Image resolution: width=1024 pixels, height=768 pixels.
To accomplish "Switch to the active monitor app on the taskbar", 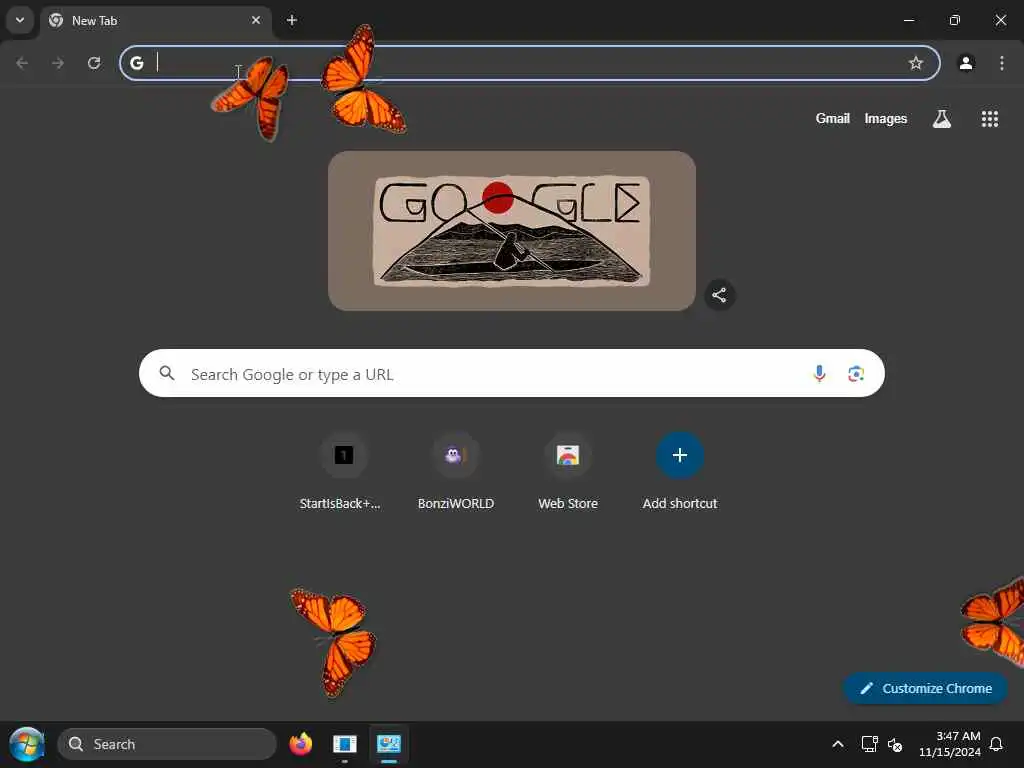I will (389, 744).
